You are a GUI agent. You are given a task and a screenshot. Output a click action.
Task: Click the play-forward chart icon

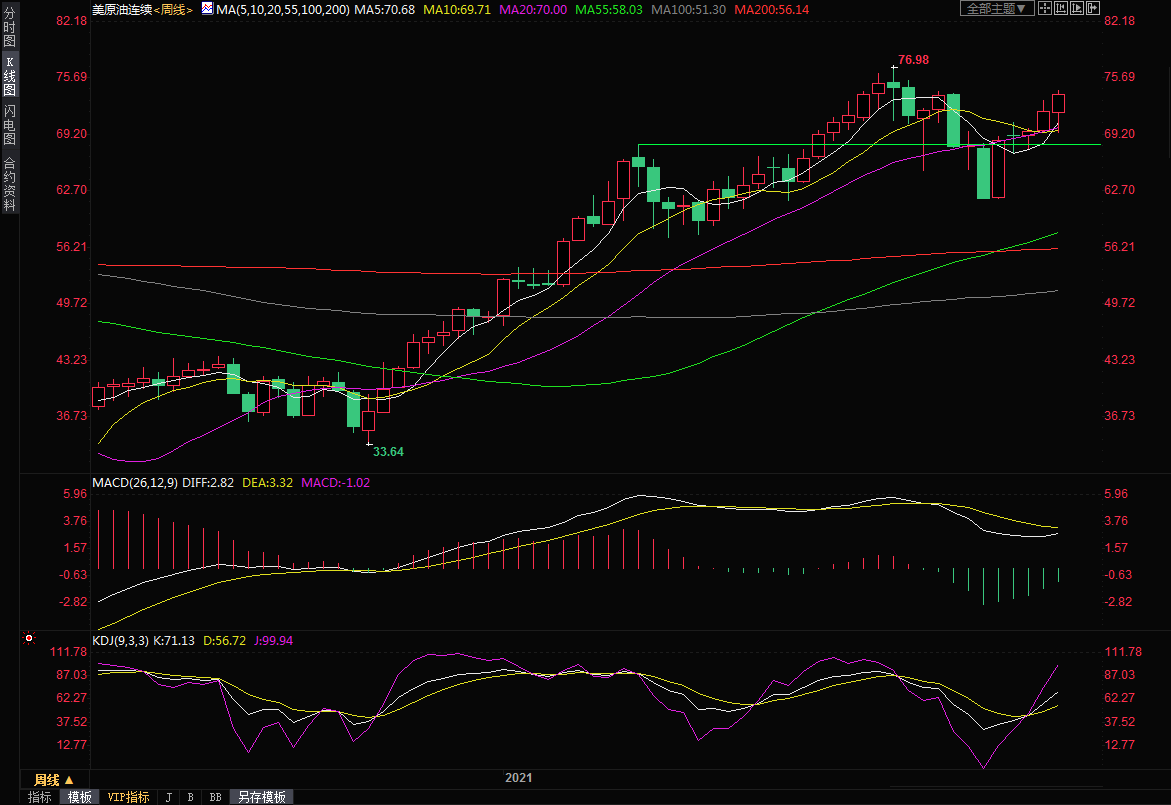click(x=1077, y=8)
